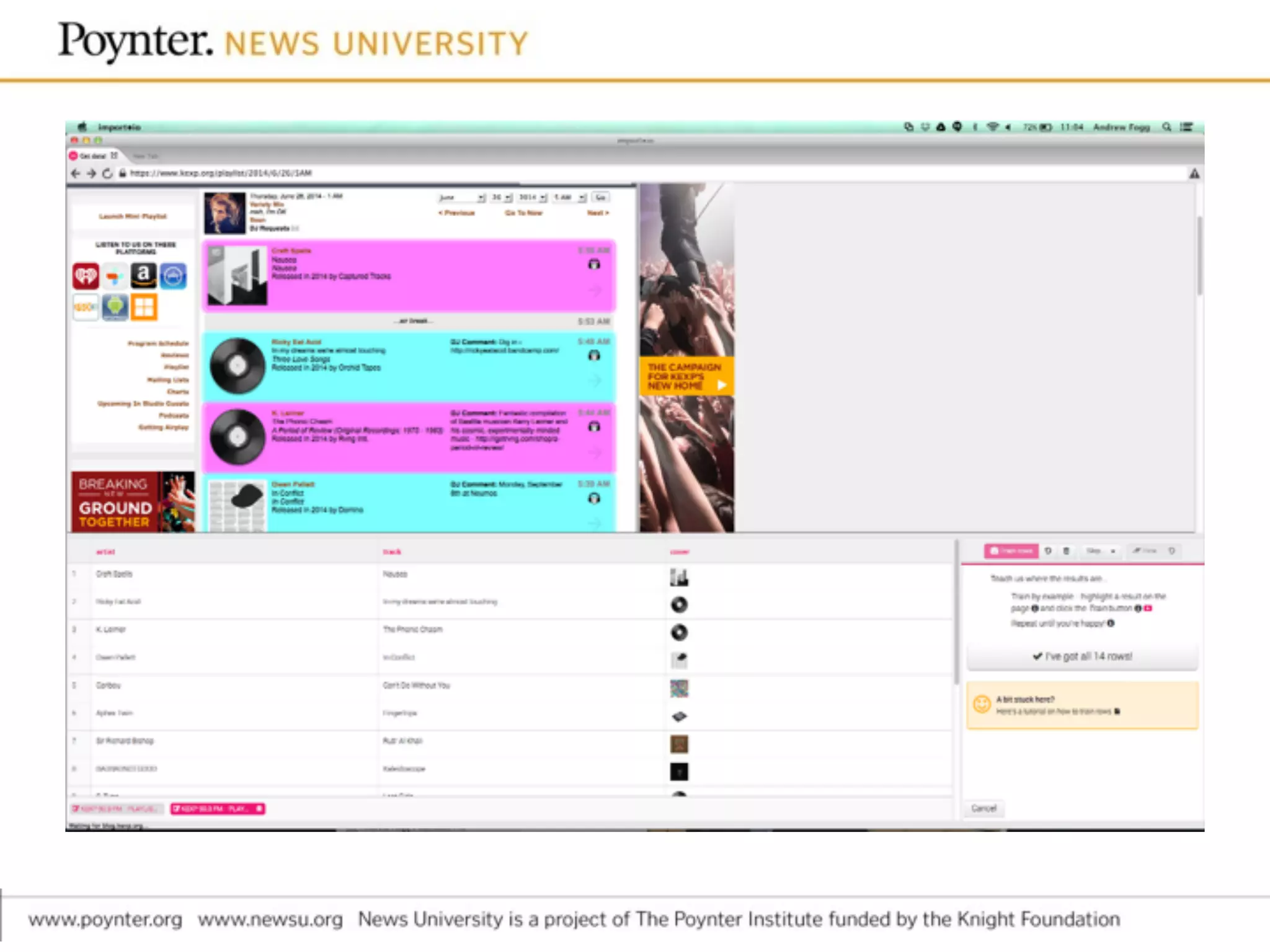The height and width of the screenshot is (952, 1270).
Task: Click I've got all 14 rows button
Action: pos(1082,656)
